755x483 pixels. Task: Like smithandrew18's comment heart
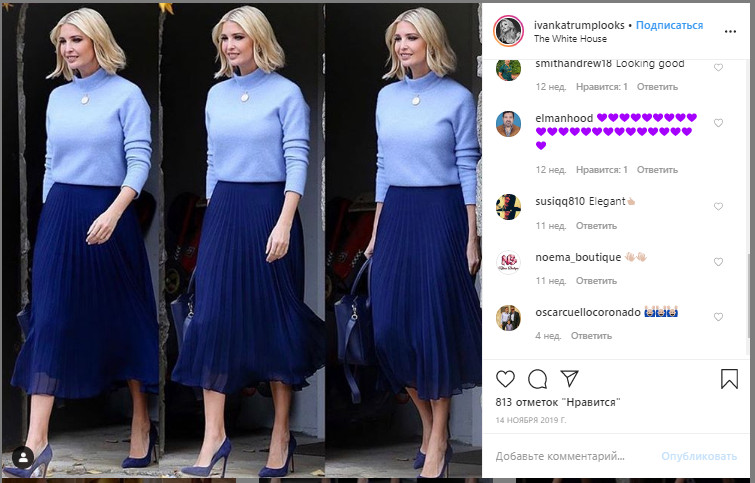tap(718, 67)
